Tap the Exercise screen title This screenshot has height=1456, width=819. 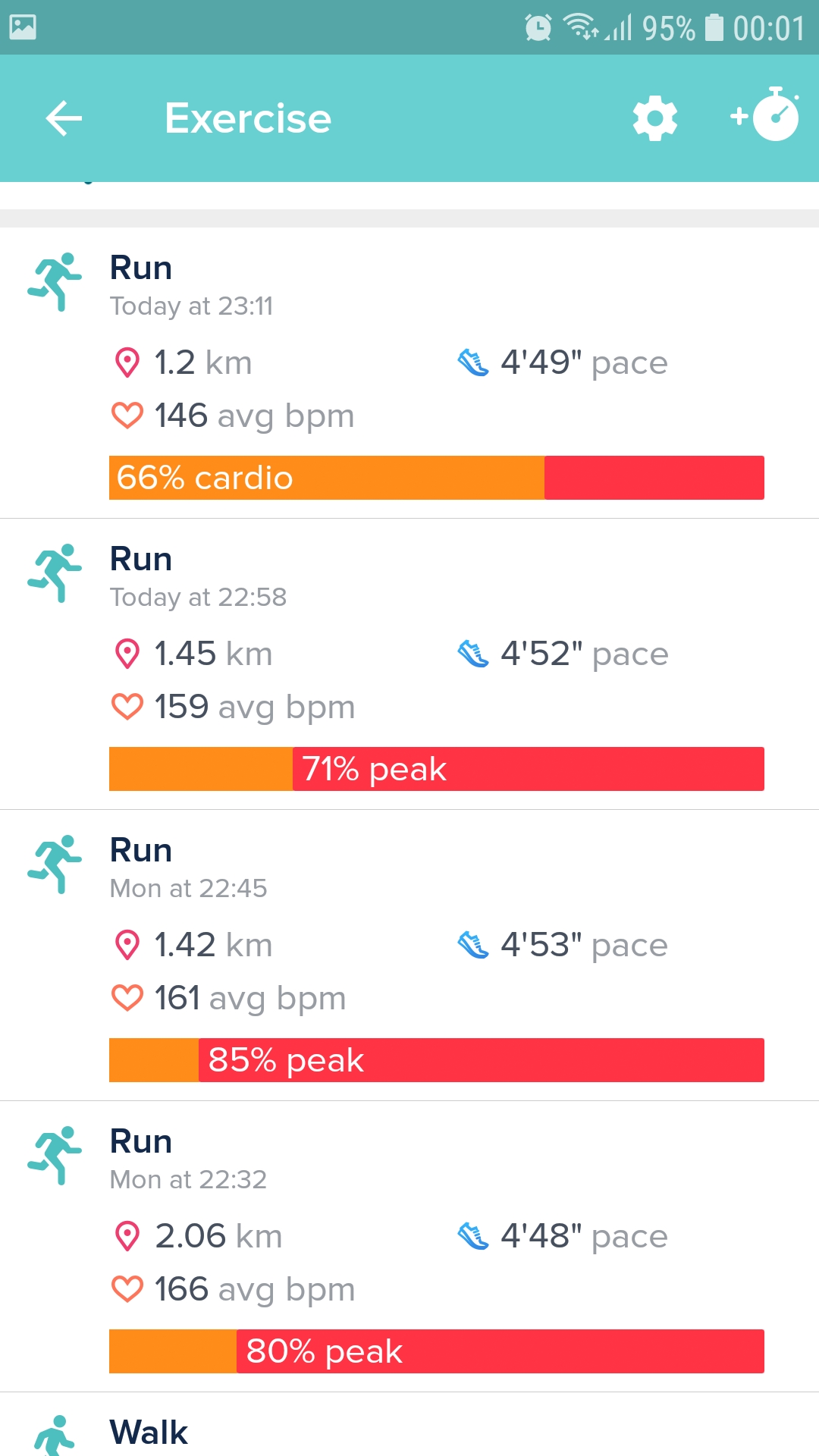pyautogui.click(x=248, y=118)
